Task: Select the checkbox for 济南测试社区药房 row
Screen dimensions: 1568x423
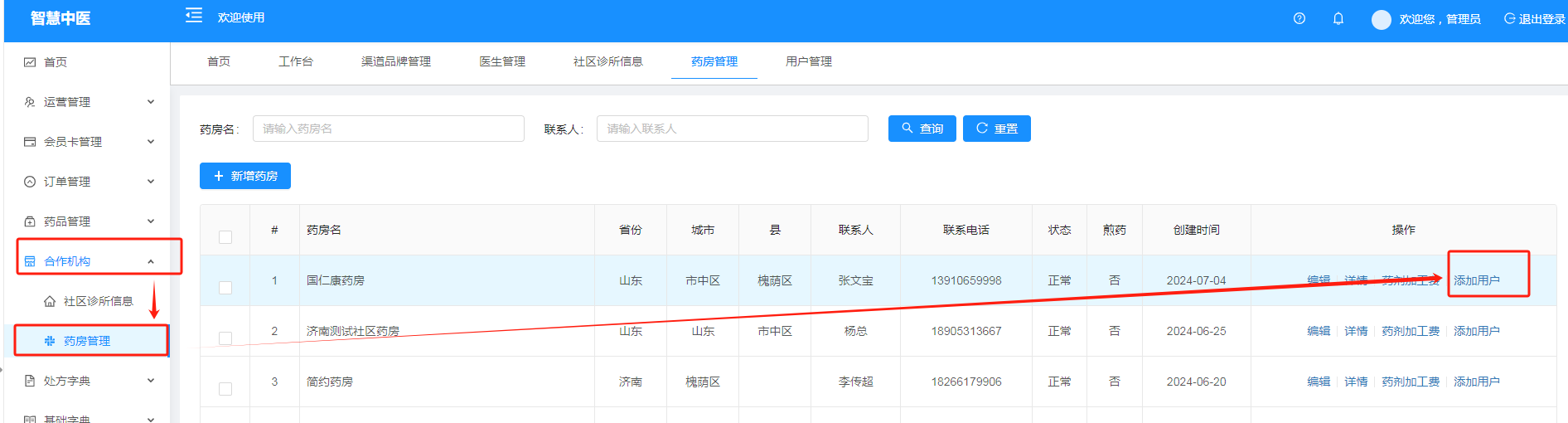Action: click(x=225, y=338)
